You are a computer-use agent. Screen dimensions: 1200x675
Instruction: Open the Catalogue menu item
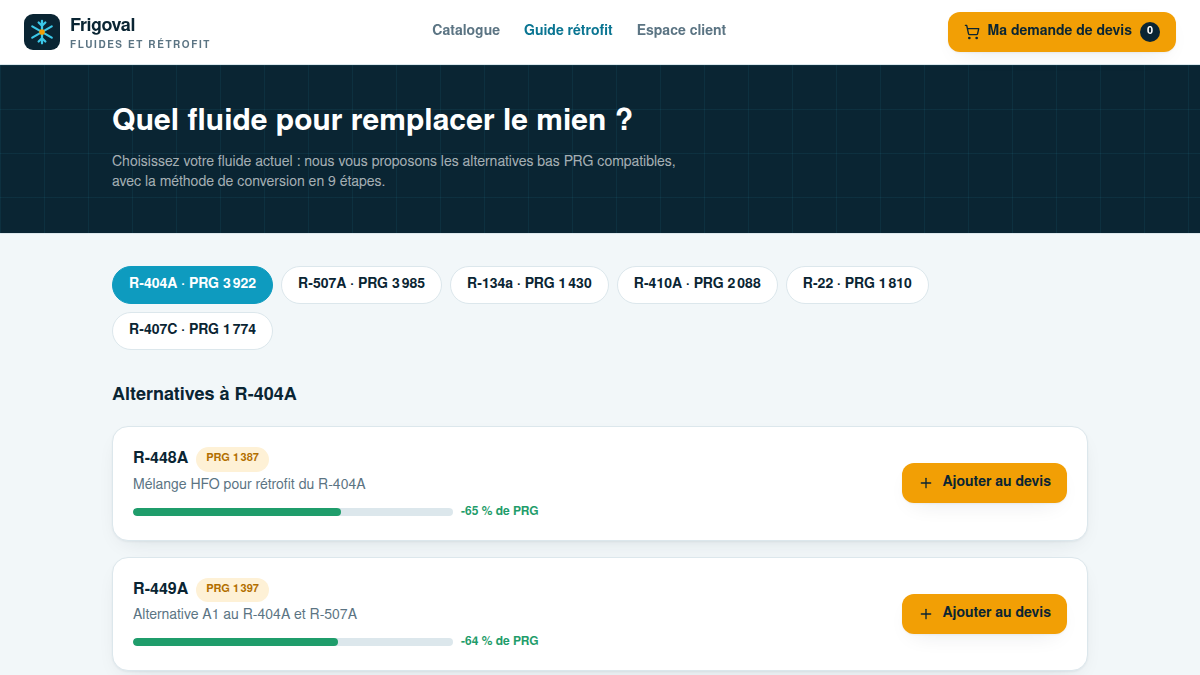point(466,30)
